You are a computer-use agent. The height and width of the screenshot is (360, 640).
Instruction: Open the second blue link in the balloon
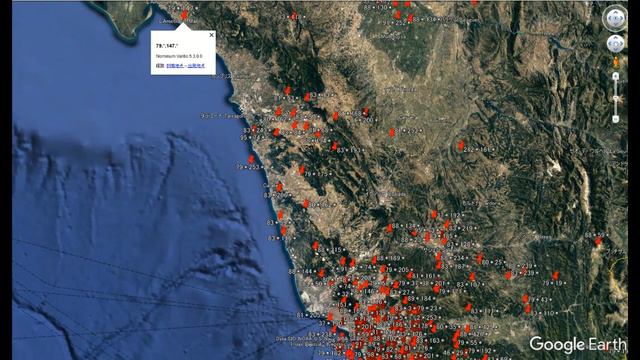click(196, 66)
